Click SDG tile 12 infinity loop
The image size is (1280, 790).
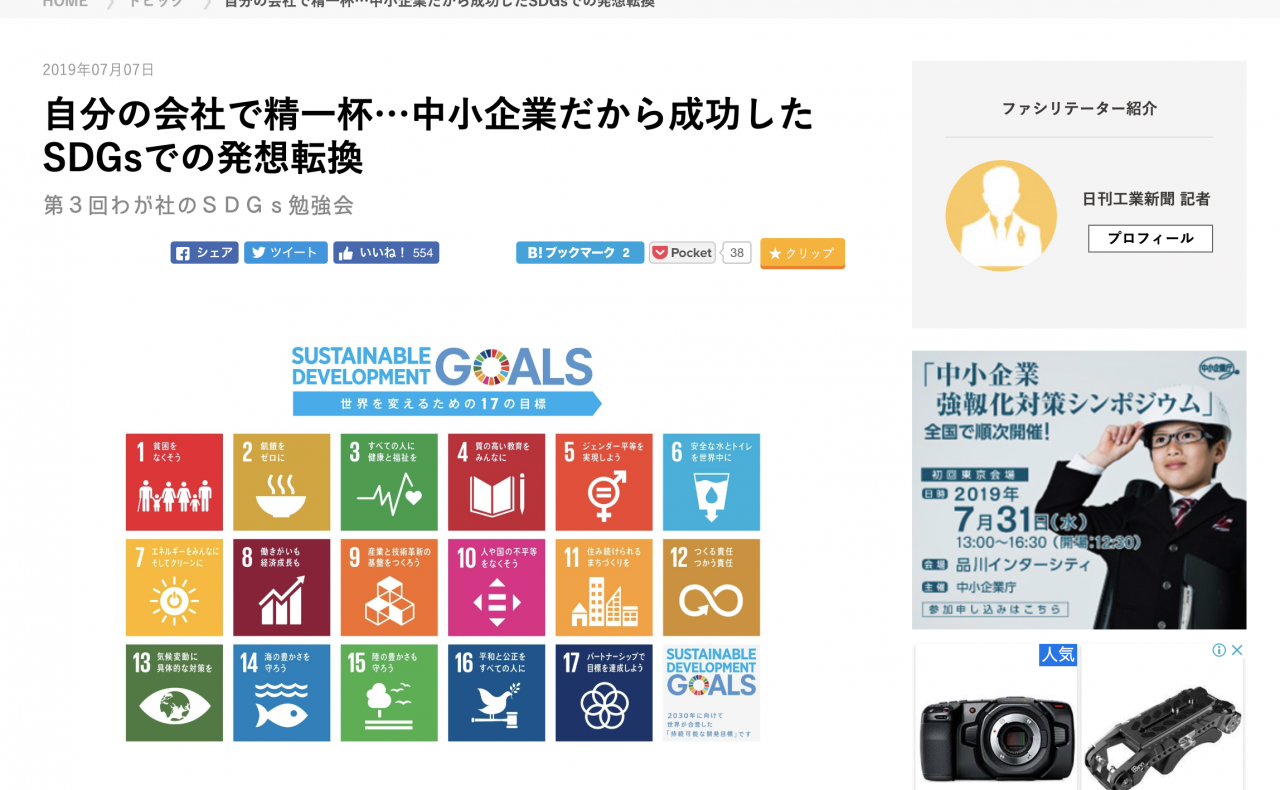point(712,588)
